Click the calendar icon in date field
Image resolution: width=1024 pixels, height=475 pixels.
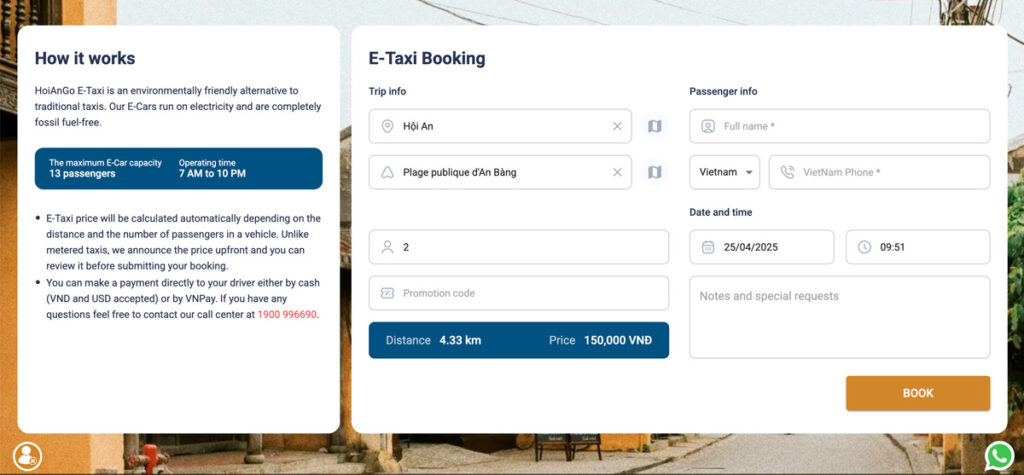[x=708, y=247]
